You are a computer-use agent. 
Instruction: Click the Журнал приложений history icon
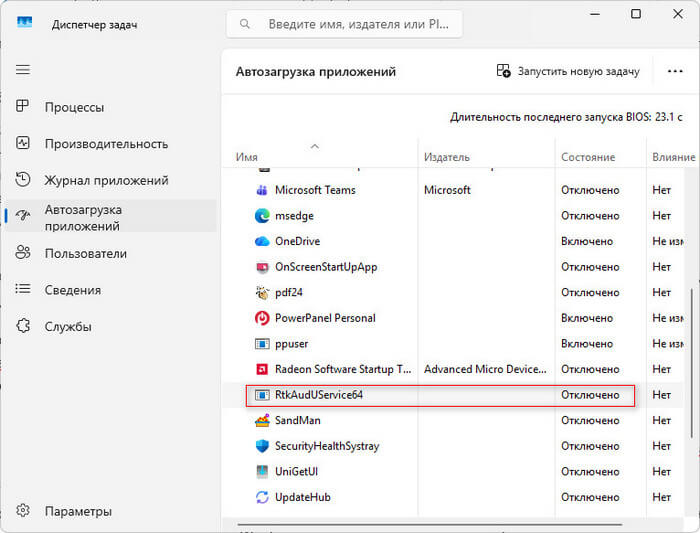click(x=23, y=180)
